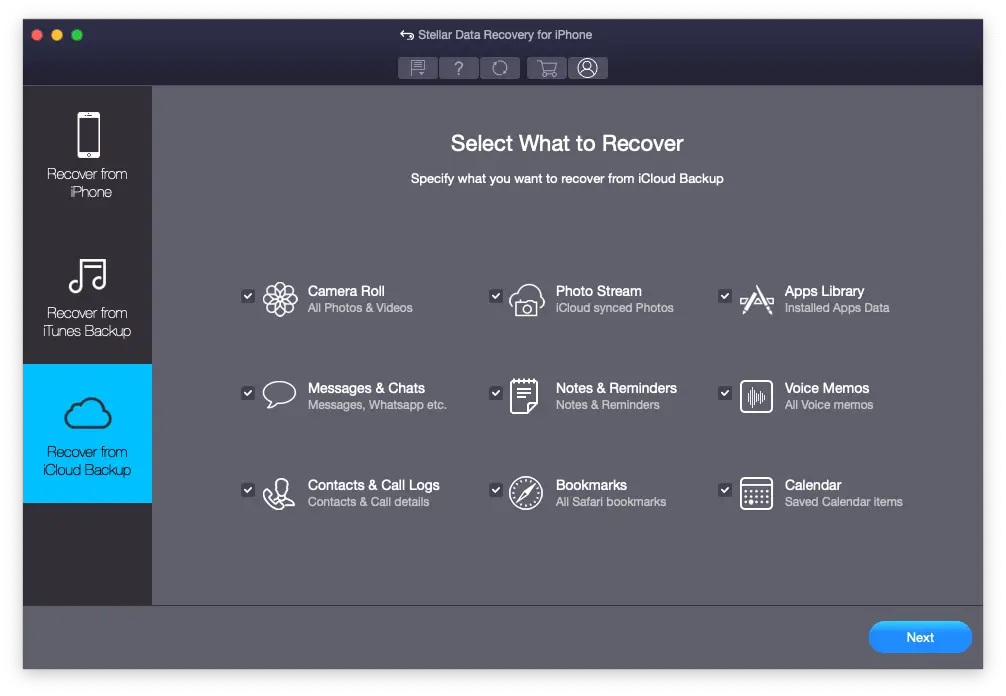Click the 'Bookmarks' label
This screenshot has width=1006, height=696.
[x=592, y=485]
